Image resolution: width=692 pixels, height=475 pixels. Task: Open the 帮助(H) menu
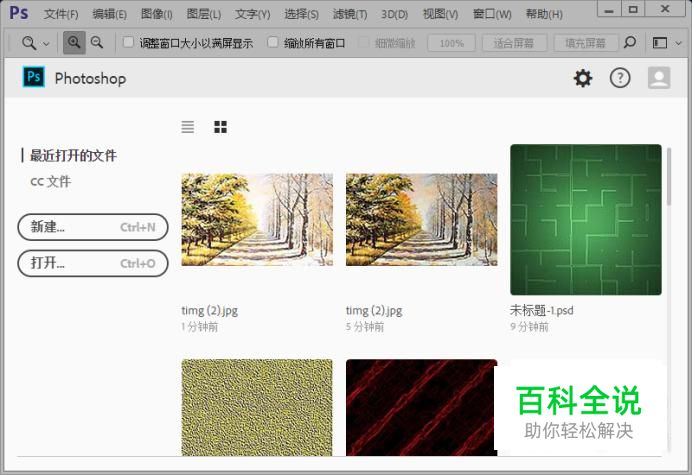544,15
